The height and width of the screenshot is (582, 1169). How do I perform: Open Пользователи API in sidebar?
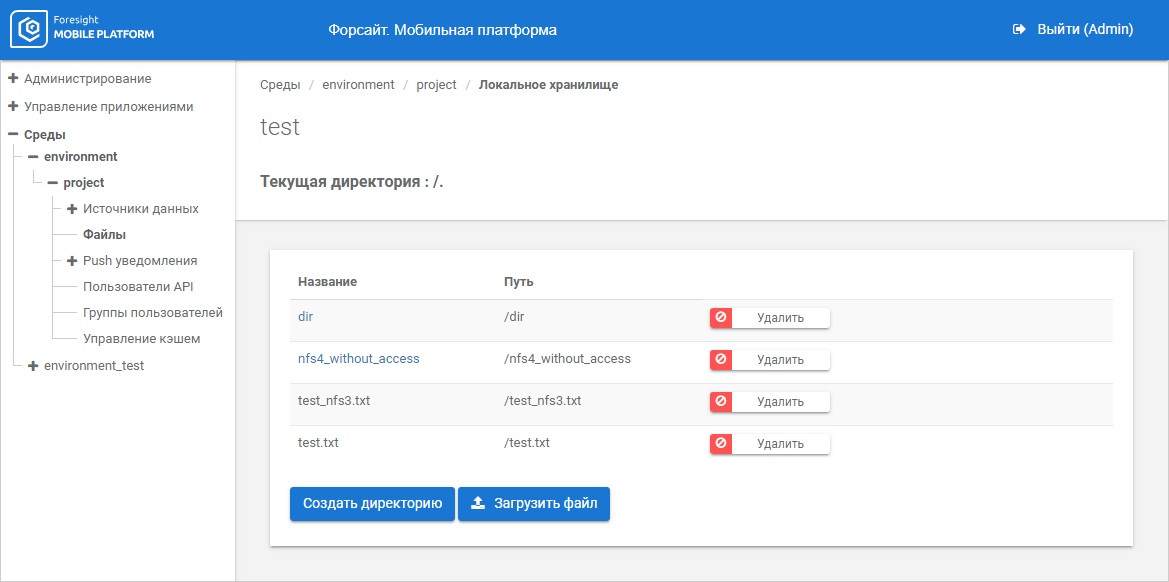138,287
